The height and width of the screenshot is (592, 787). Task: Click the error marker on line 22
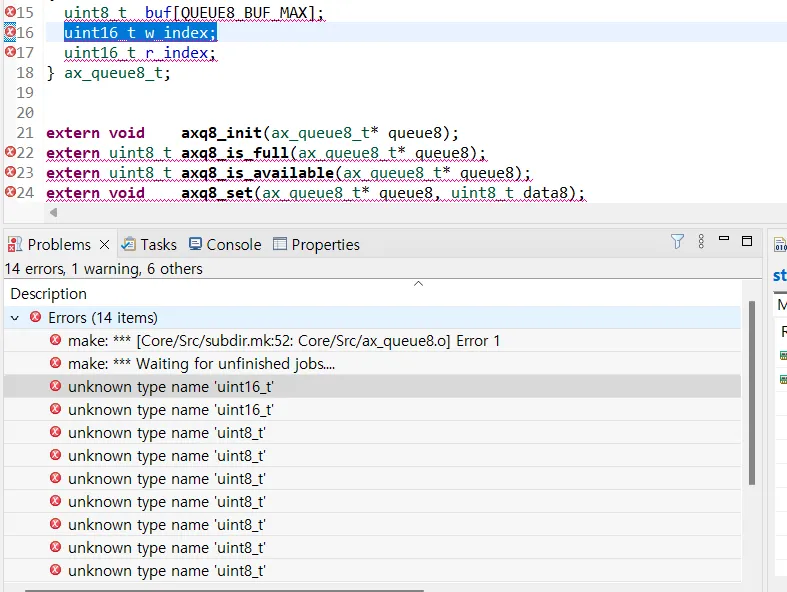10,152
